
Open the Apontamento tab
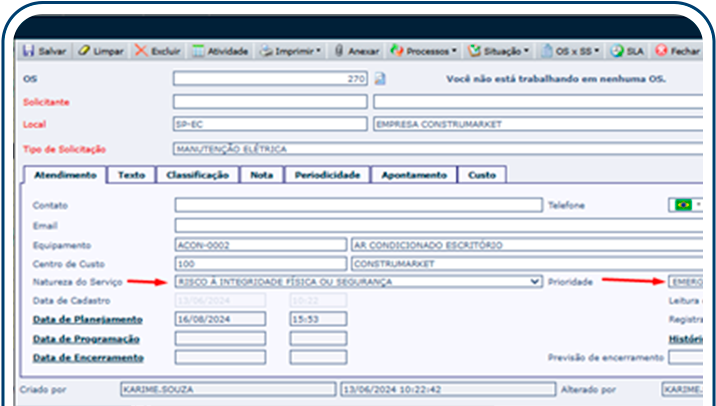coord(413,175)
